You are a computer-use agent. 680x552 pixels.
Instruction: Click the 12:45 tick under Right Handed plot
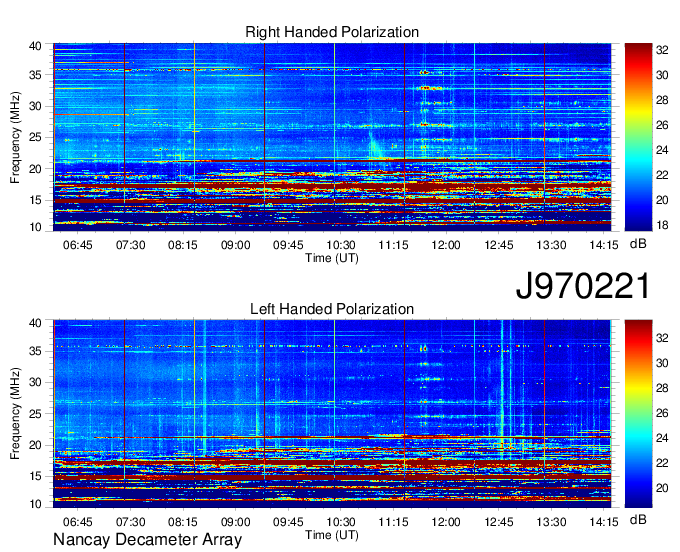click(499, 245)
